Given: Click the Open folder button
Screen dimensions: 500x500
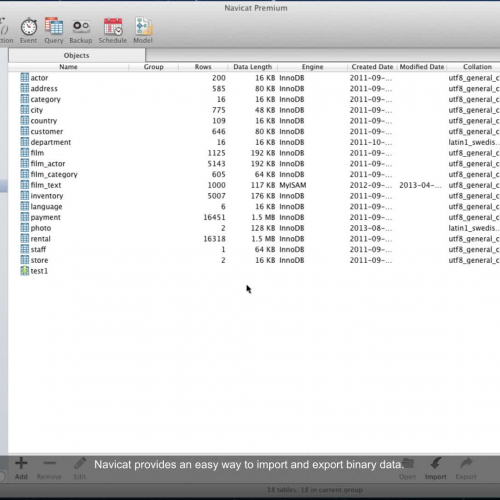Looking at the screenshot, I should (408, 468).
